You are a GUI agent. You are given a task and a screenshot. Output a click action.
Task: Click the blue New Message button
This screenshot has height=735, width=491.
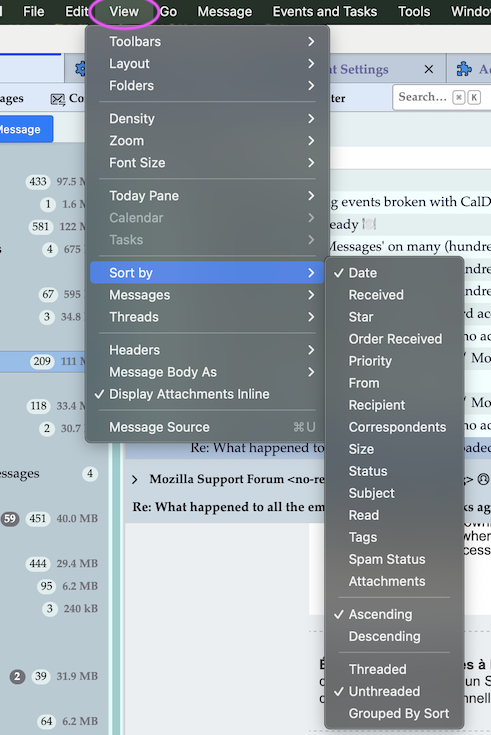[x=26, y=129]
